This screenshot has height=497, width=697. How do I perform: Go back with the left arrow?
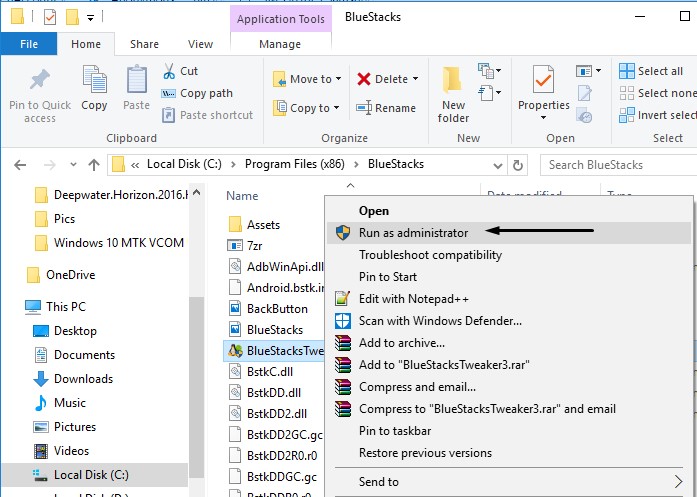[x=20, y=165]
